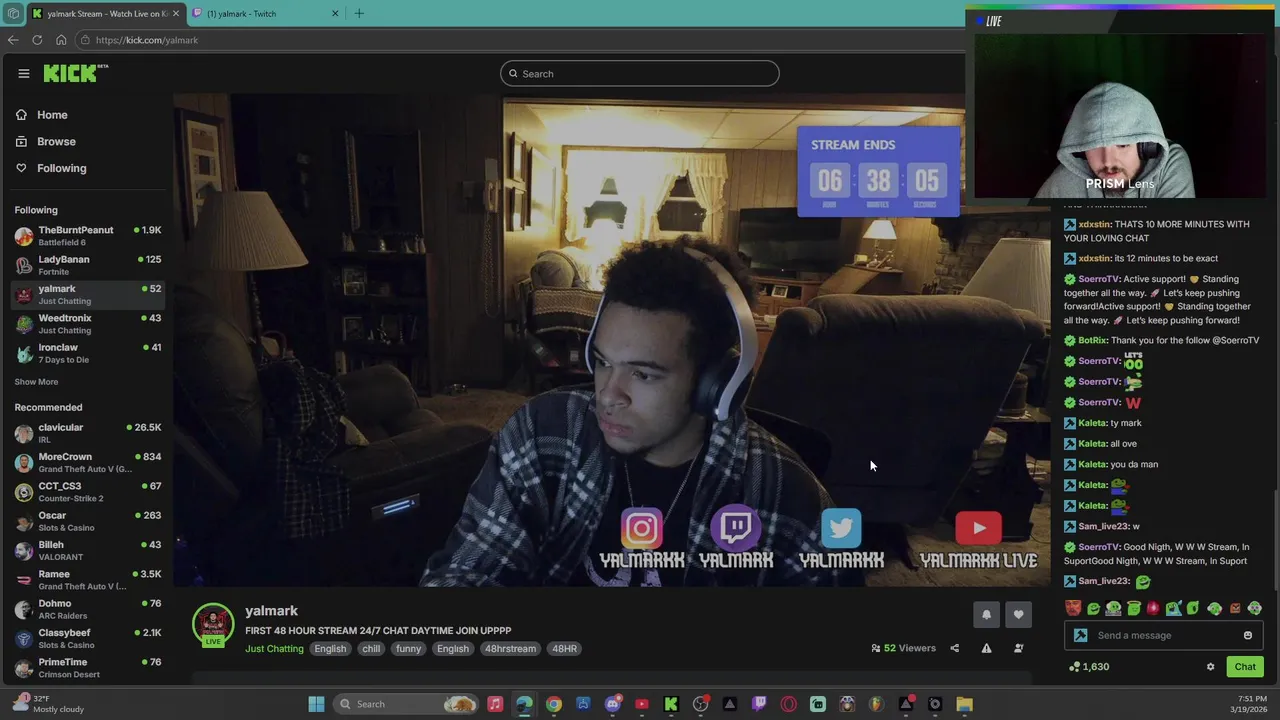
Task: Click the weather widget in taskbar
Action: (x=48, y=704)
